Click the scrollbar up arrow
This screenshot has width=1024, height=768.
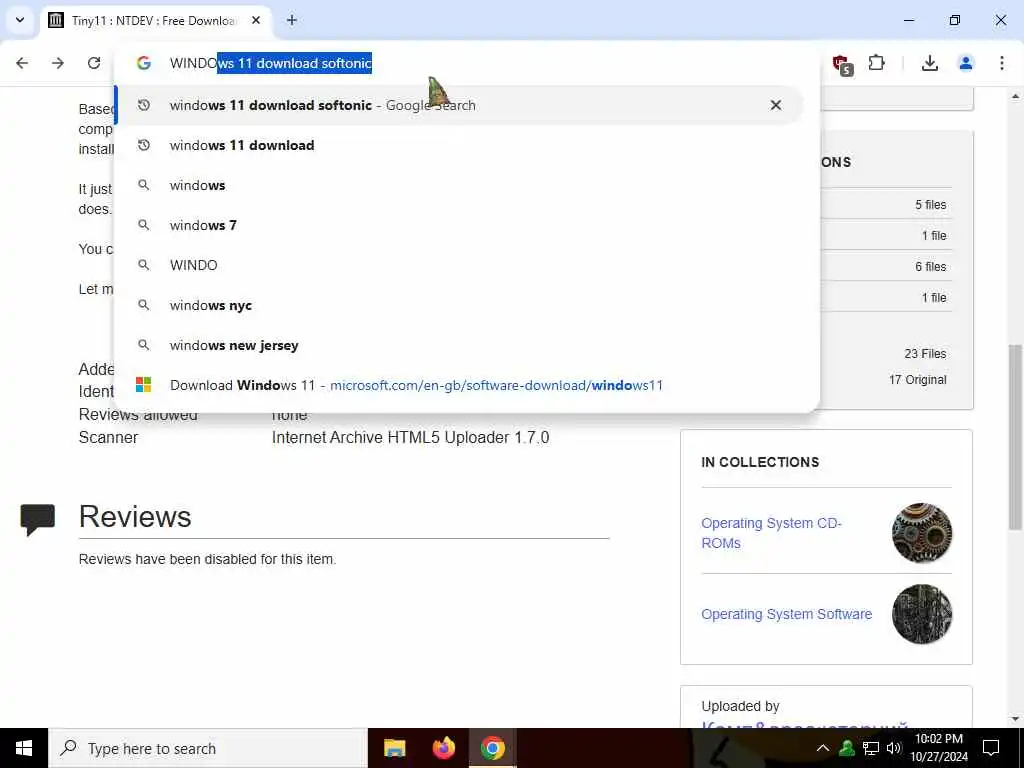(1015, 96)
